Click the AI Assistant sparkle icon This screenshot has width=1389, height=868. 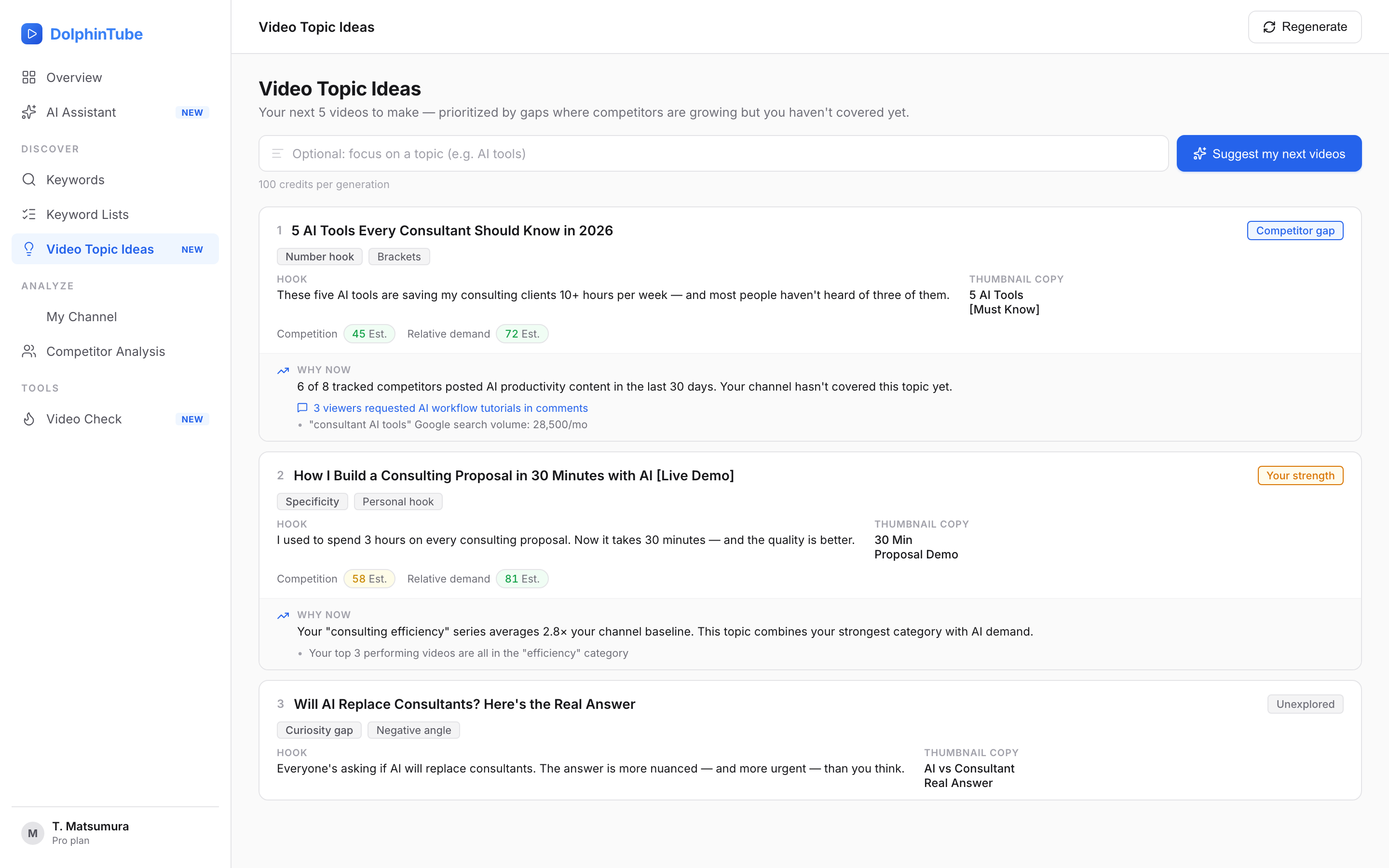(29, 112)
